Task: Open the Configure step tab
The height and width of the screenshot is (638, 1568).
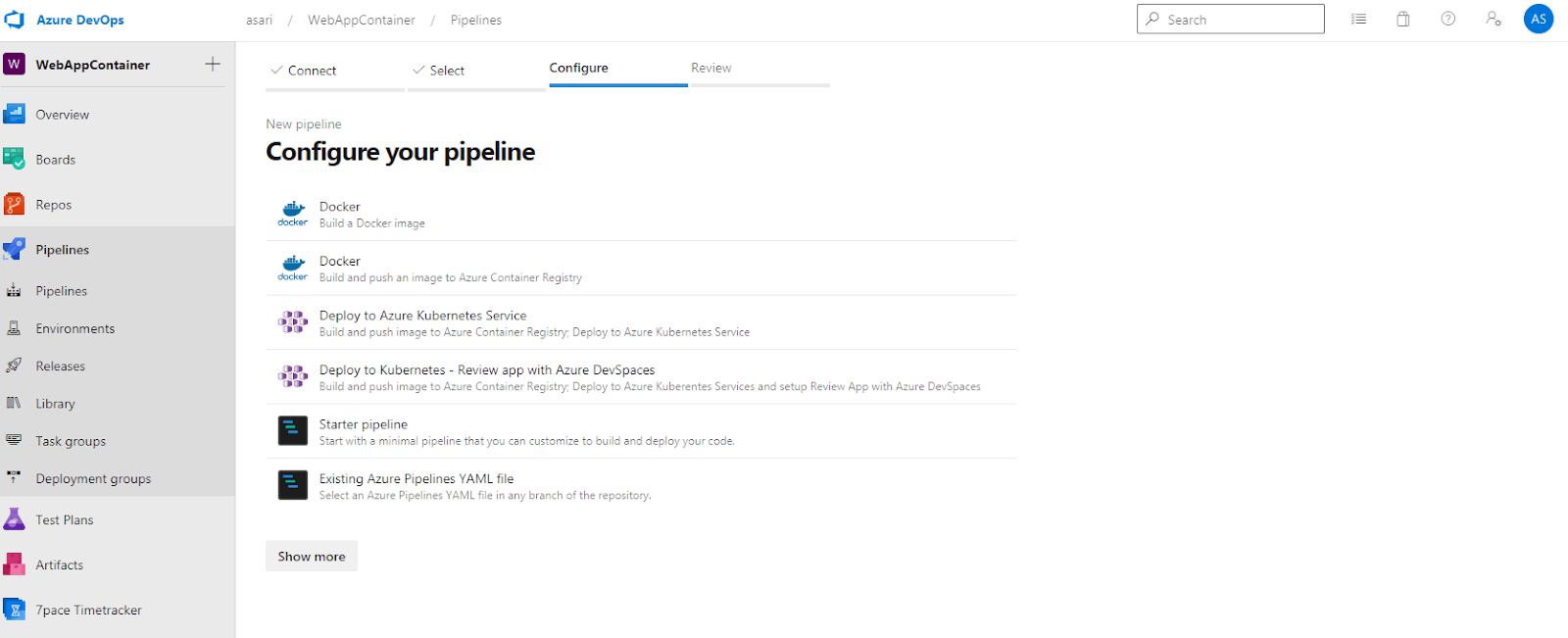Action: 618,69
